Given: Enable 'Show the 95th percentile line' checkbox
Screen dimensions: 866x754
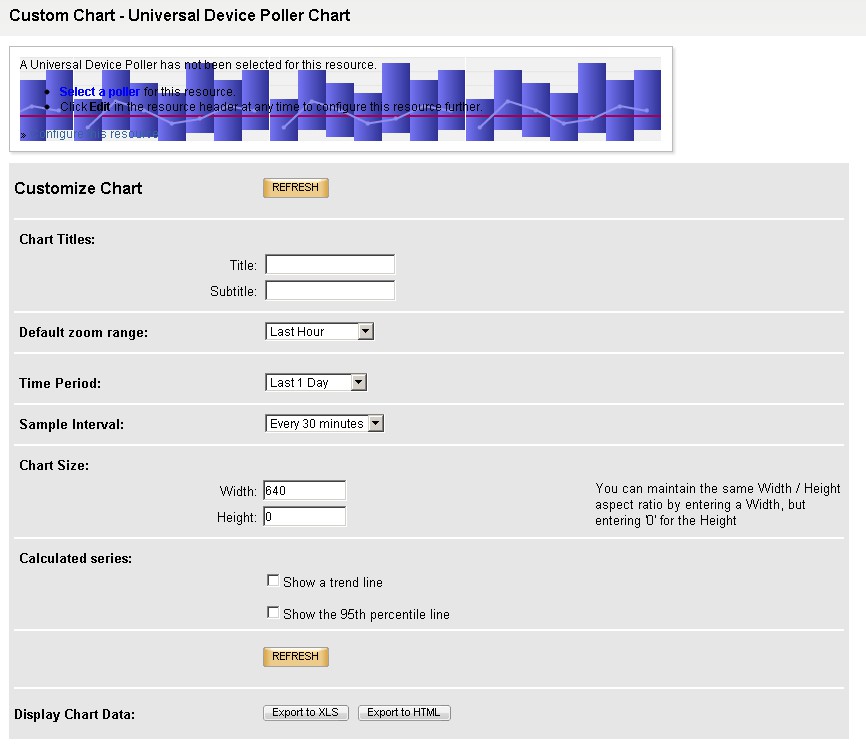Looking at the screenshot, I should 273,613.
